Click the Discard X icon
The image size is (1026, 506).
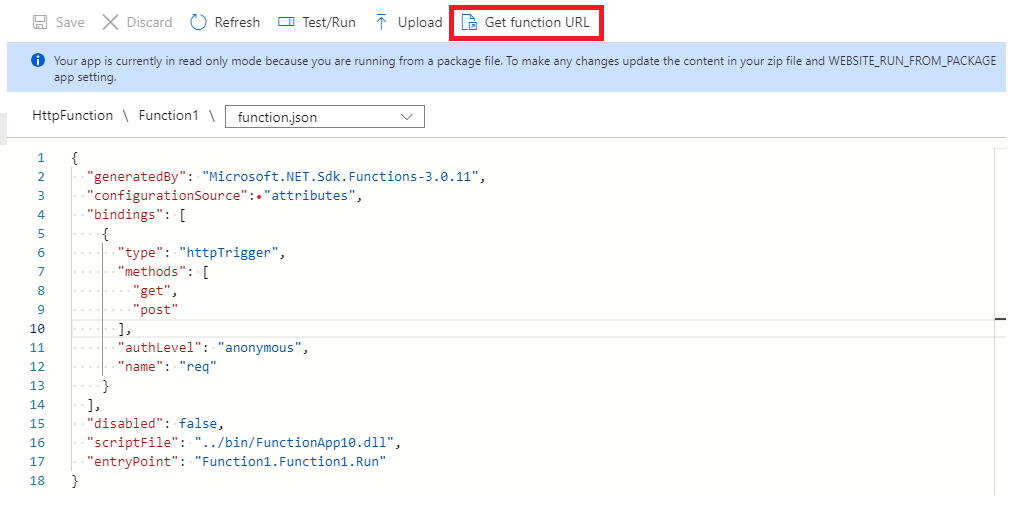click(111, 22)
